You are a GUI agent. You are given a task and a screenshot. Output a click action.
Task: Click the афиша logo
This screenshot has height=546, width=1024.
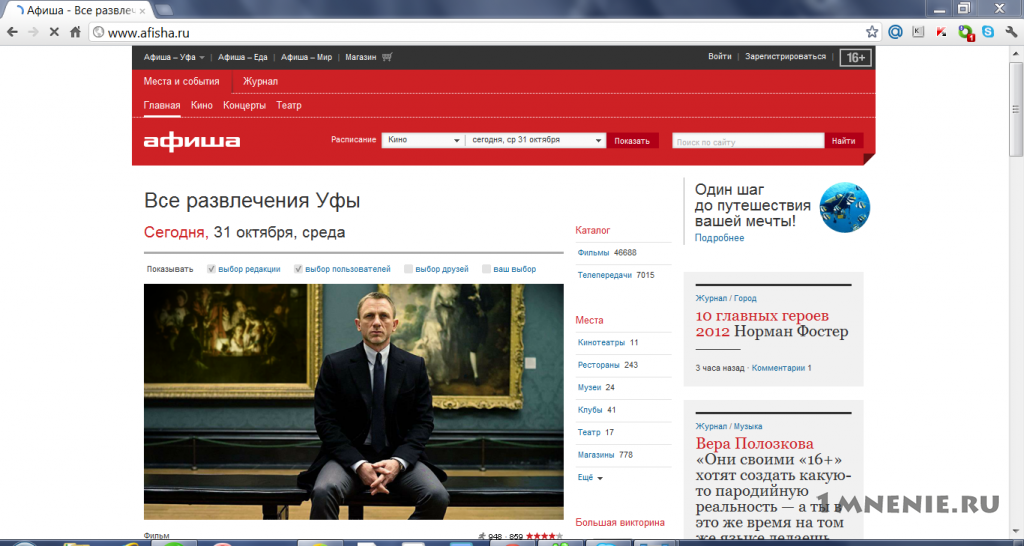[192, 142]
